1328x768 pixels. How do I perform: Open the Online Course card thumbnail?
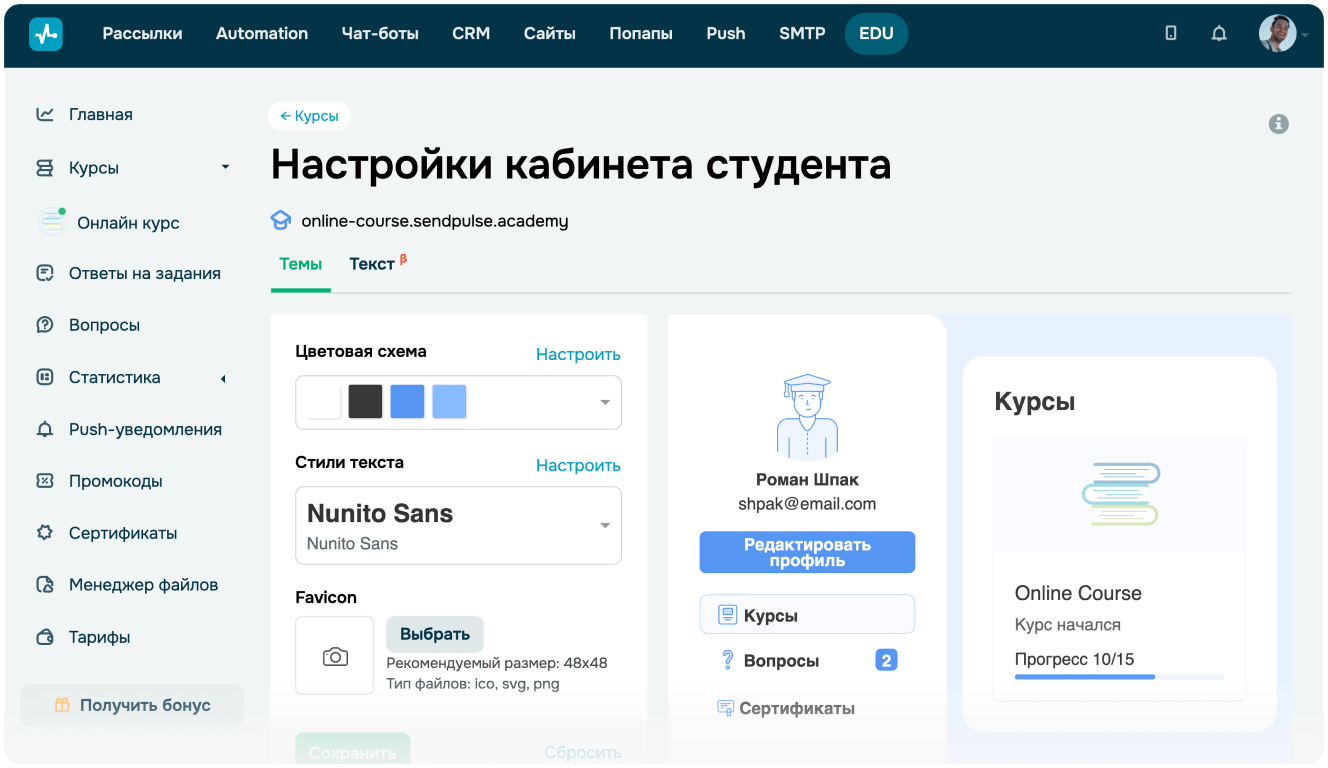tap(1119, 494)
